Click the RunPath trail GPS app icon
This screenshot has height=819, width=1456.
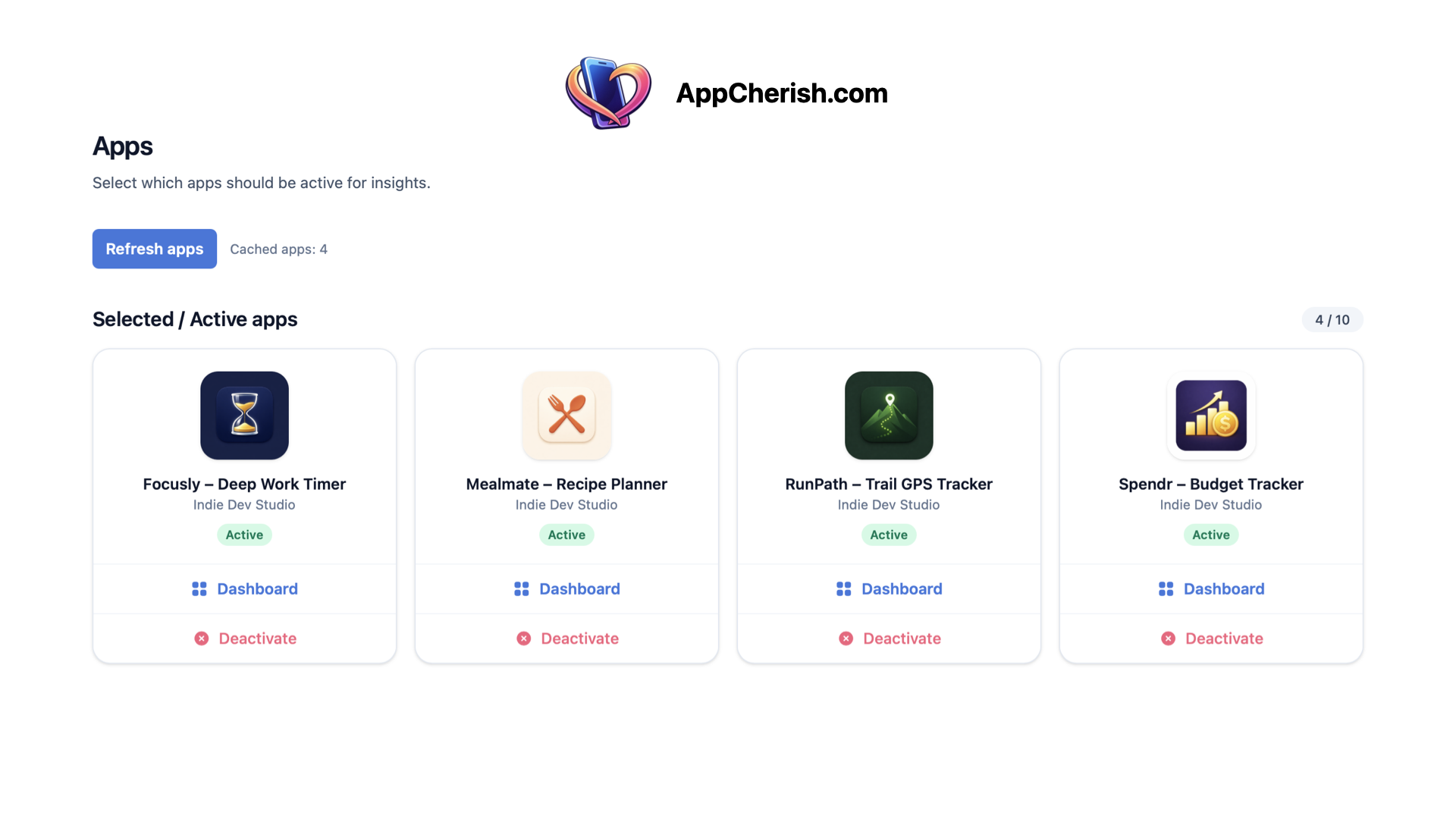(889, 416)
